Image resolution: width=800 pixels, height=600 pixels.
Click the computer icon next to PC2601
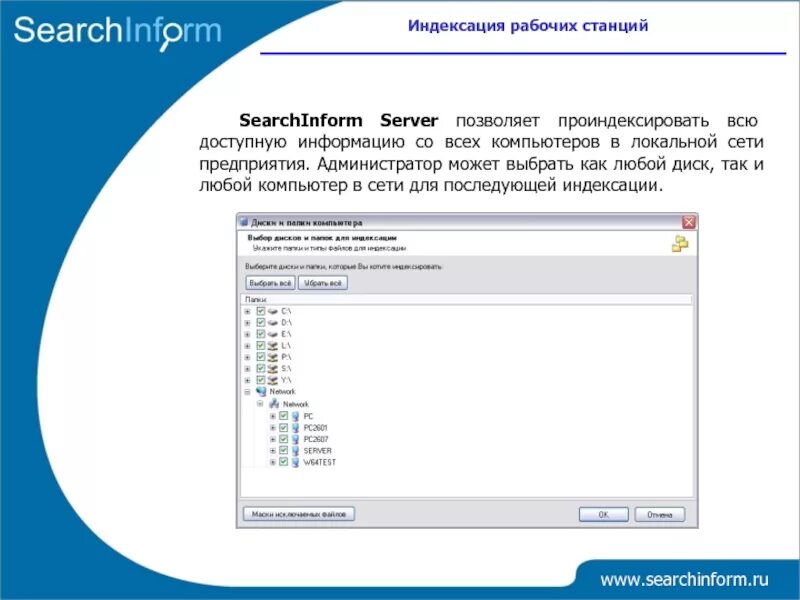coord(295,428)
